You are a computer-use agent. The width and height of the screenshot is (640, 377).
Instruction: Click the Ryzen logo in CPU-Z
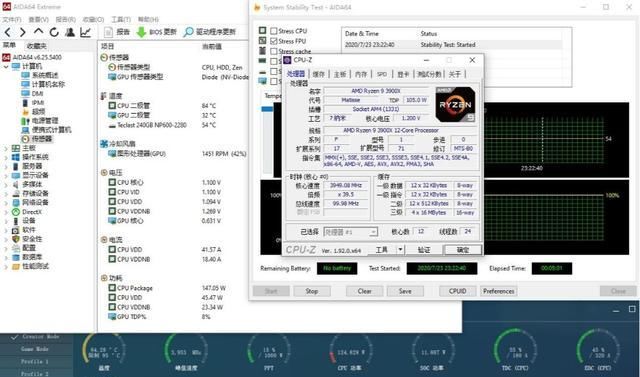coord(455,104)
